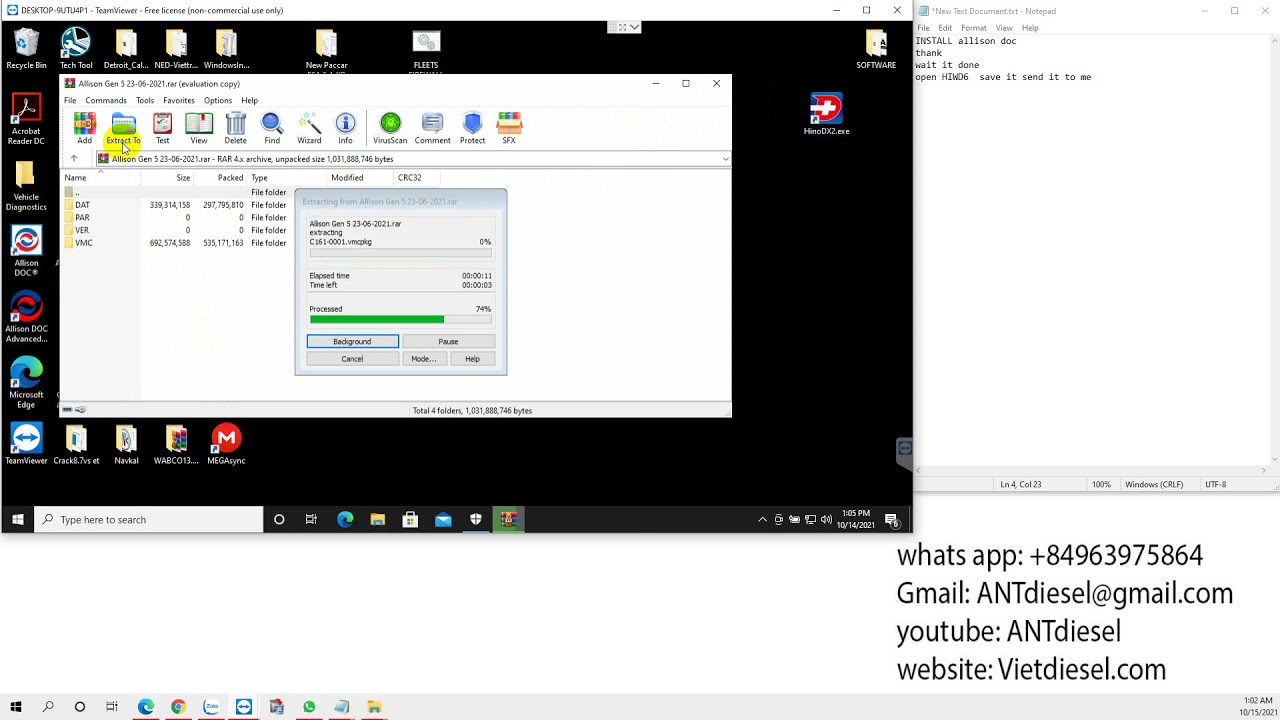Cancel the extraction in progress

click(x=352, y=359)
